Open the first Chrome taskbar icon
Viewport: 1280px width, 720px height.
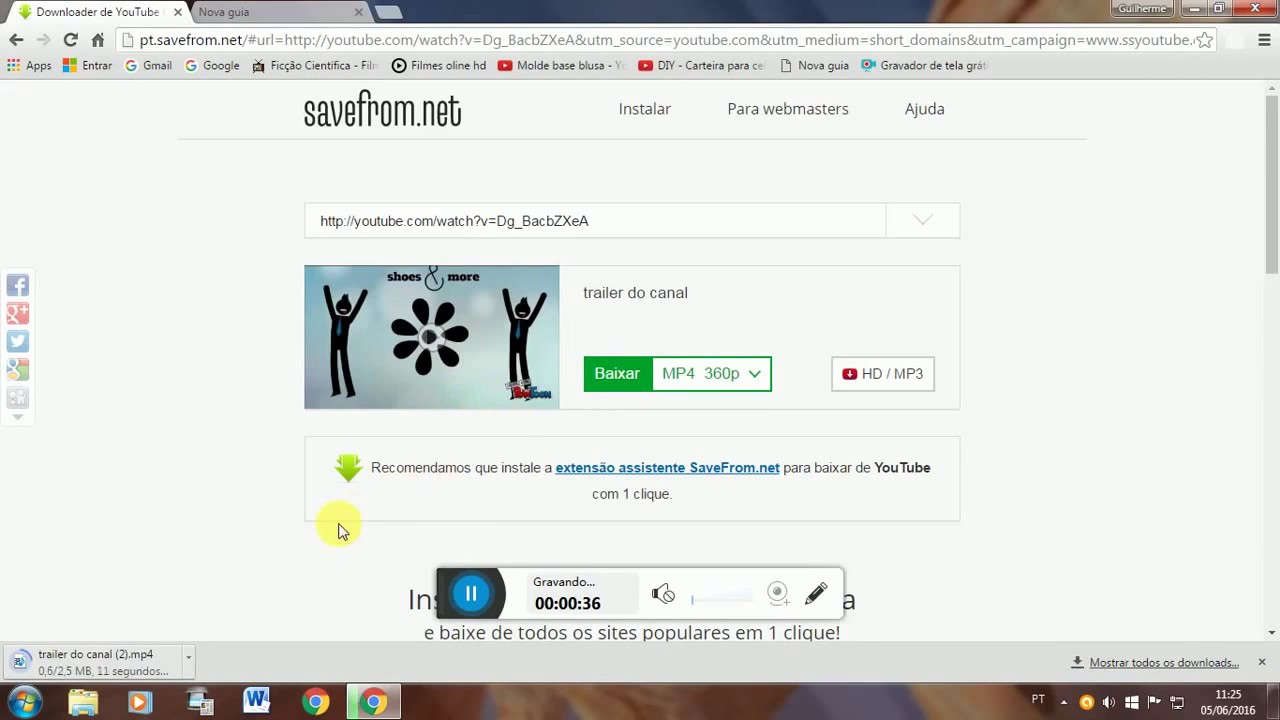(315, 702)
